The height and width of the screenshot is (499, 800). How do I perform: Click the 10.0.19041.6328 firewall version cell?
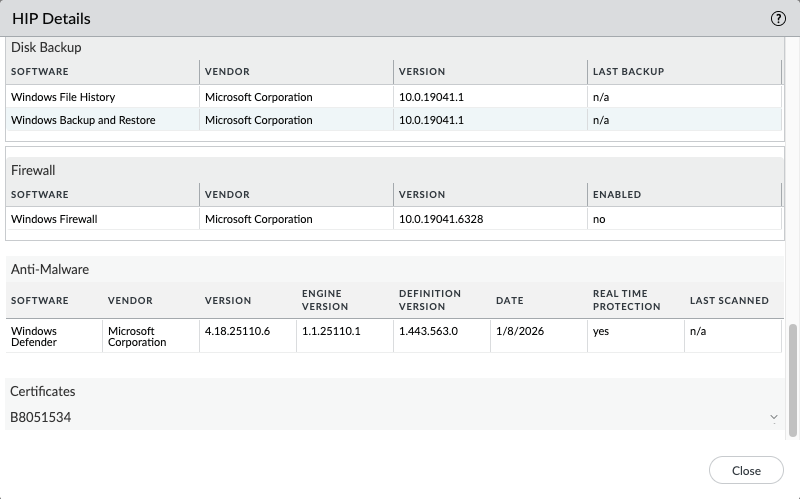[441, 219]
